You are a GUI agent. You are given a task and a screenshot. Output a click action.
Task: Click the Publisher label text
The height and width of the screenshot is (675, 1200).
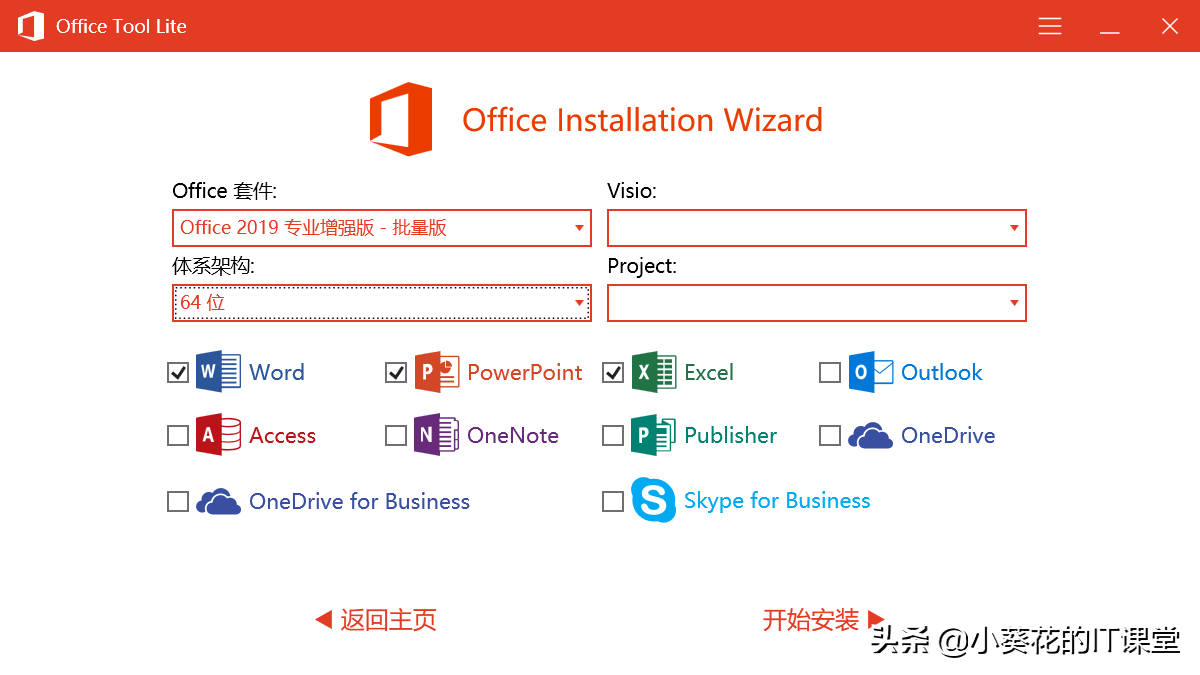[731, 436]
